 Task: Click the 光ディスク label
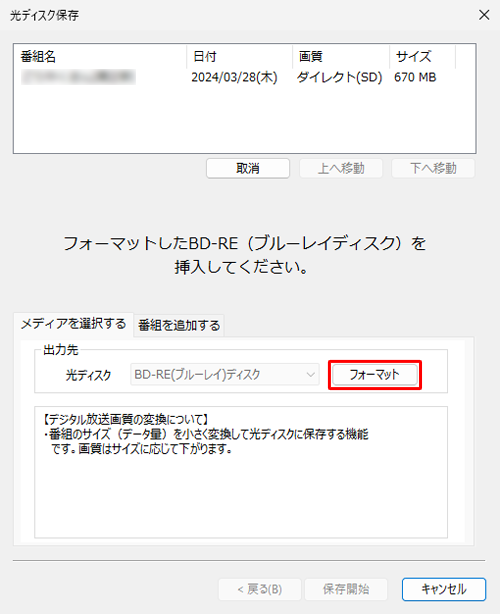click(88, 375)
